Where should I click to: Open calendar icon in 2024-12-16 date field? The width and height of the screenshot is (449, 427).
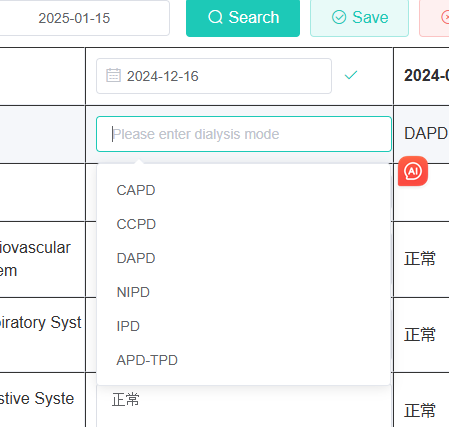[113, 75]
